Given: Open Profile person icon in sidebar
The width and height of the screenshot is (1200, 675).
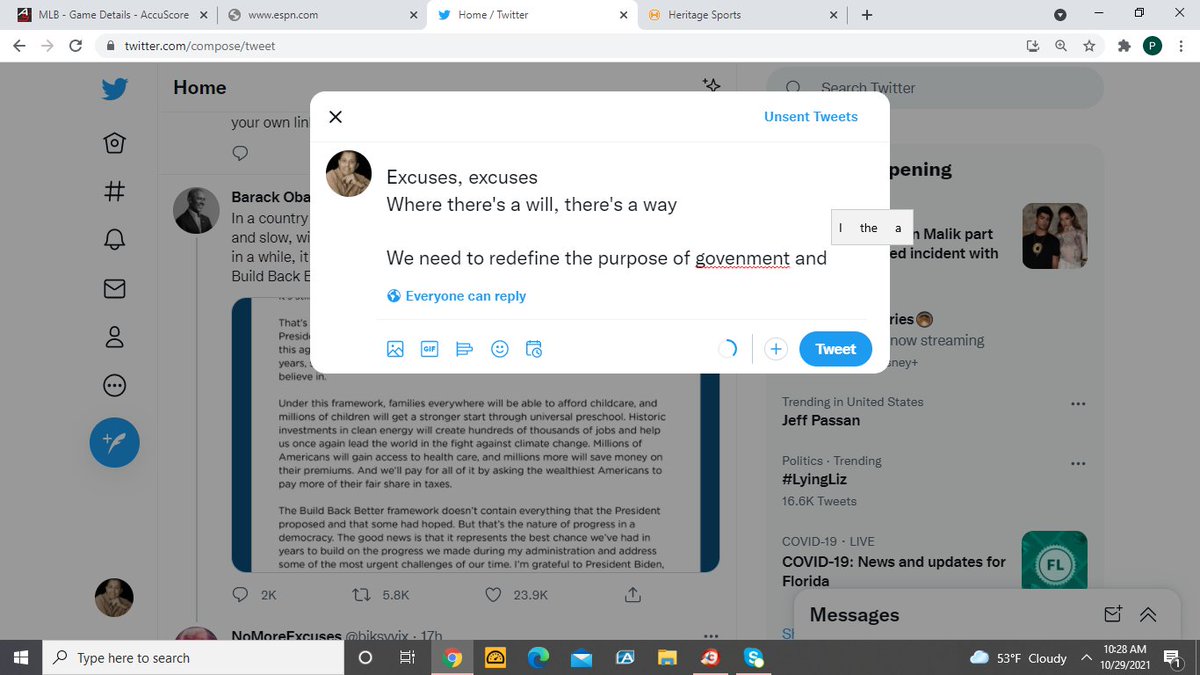Looking at the screenshot, I should tap(114, 337).
